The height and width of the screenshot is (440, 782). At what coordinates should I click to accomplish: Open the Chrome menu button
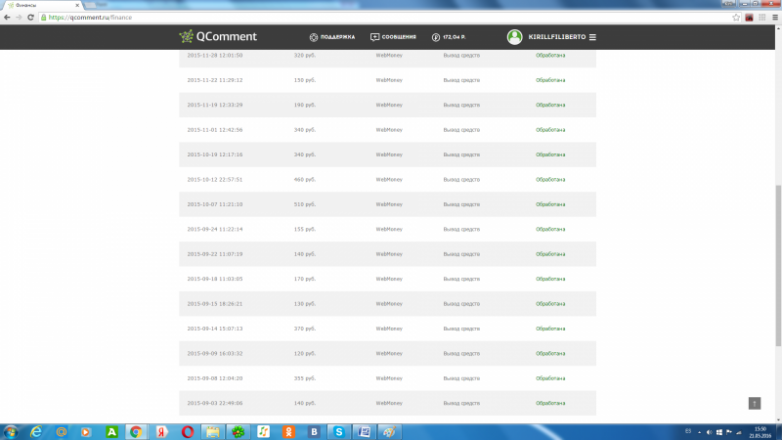pos(773,18)
